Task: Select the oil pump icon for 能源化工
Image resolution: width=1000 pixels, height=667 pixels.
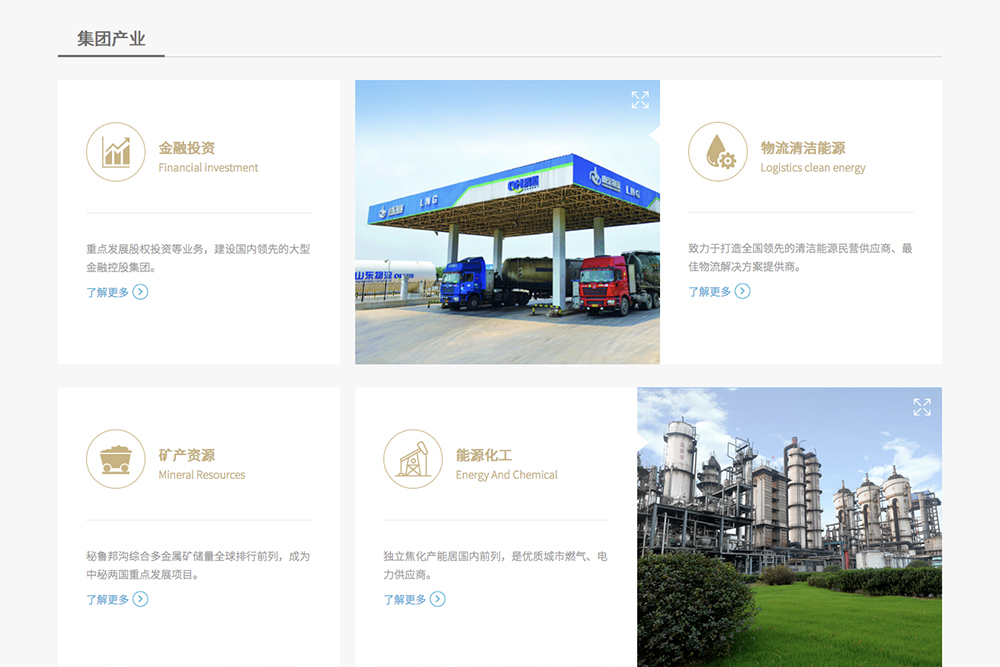Action: point(416,460)
